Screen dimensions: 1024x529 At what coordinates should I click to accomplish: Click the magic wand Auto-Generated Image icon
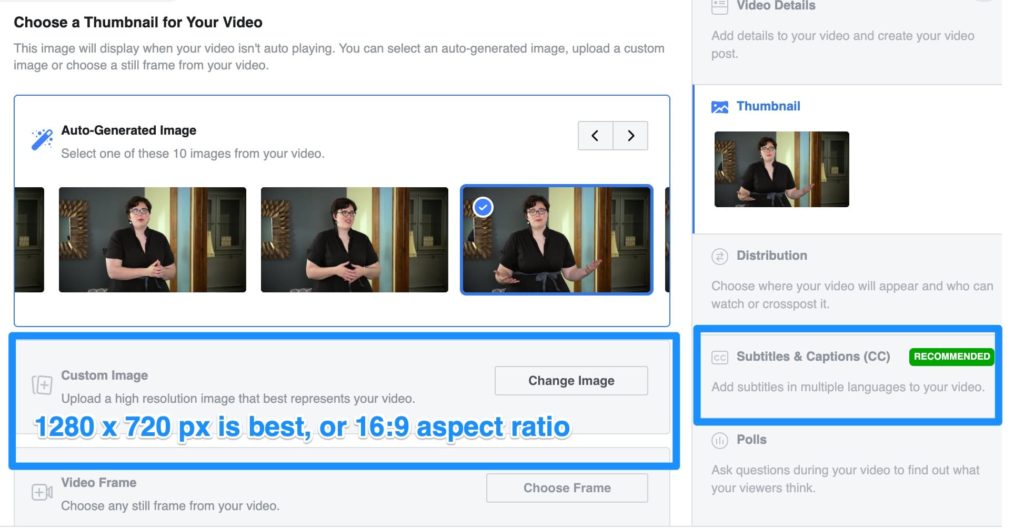pyautogui.click(x=42, y=140)
